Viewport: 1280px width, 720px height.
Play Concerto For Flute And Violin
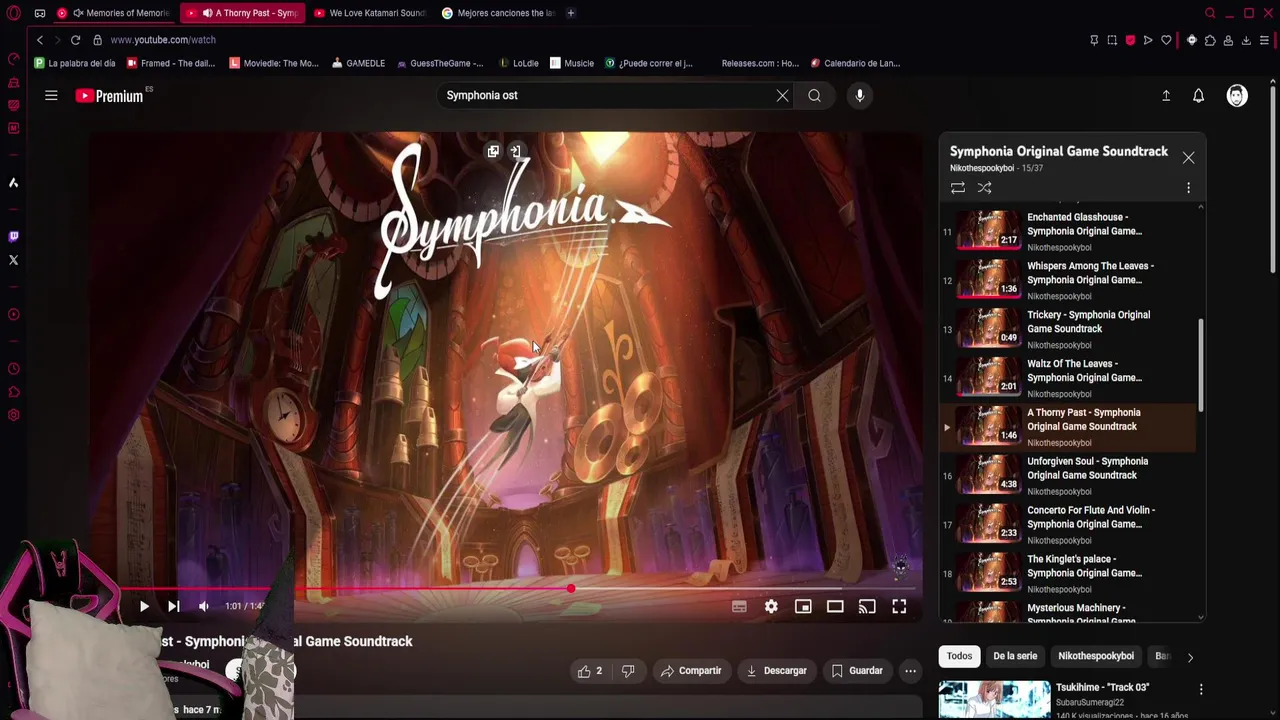tap(1068, 525)
